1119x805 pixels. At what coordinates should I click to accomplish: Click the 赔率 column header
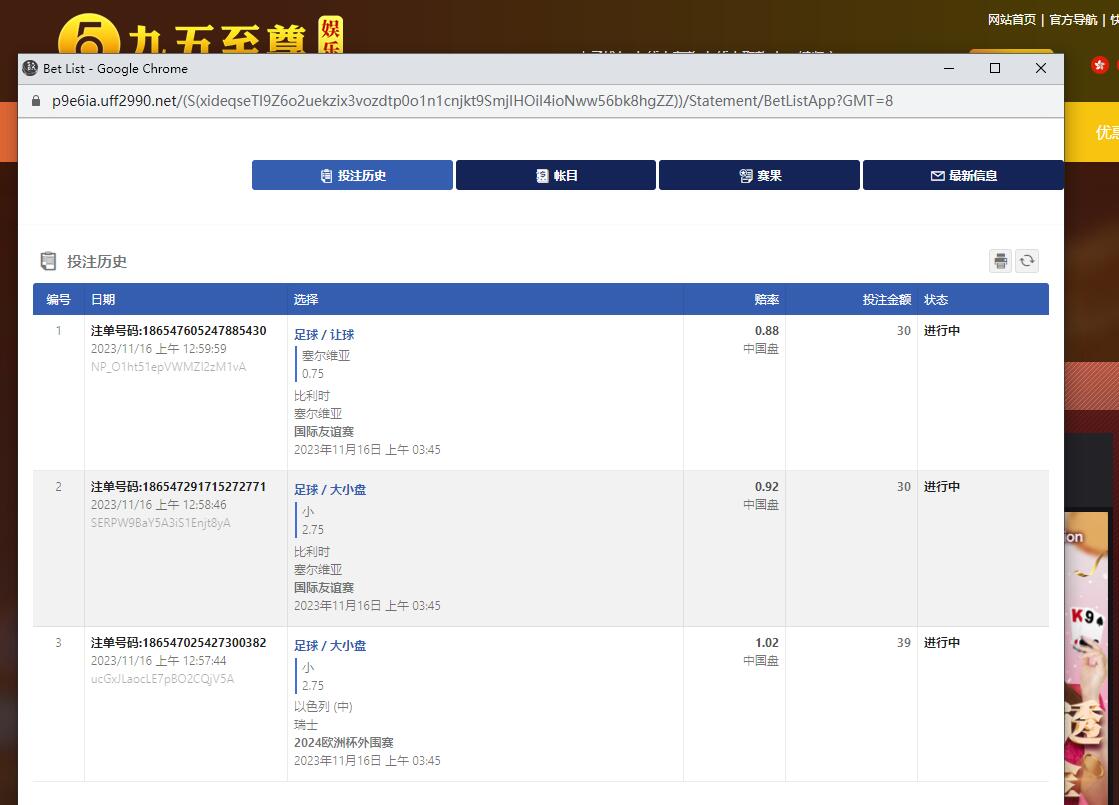766,299
